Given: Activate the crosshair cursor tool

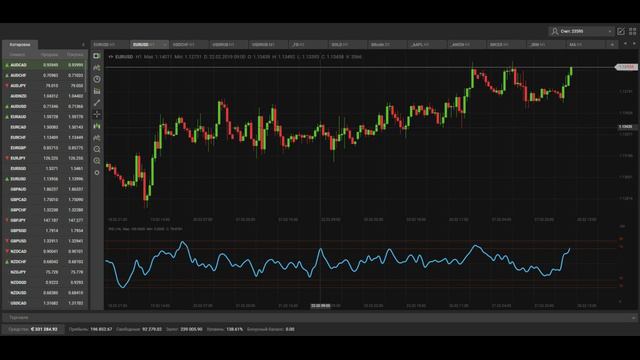Looking at the screenshot, I should click(97, 114).
